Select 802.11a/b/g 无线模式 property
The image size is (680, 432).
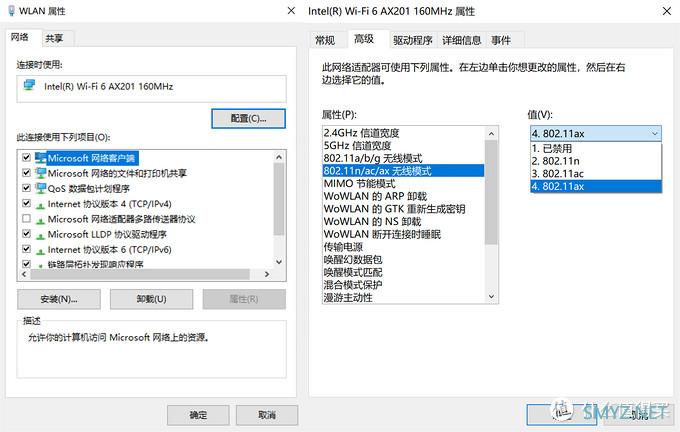(x=403, y=158)
